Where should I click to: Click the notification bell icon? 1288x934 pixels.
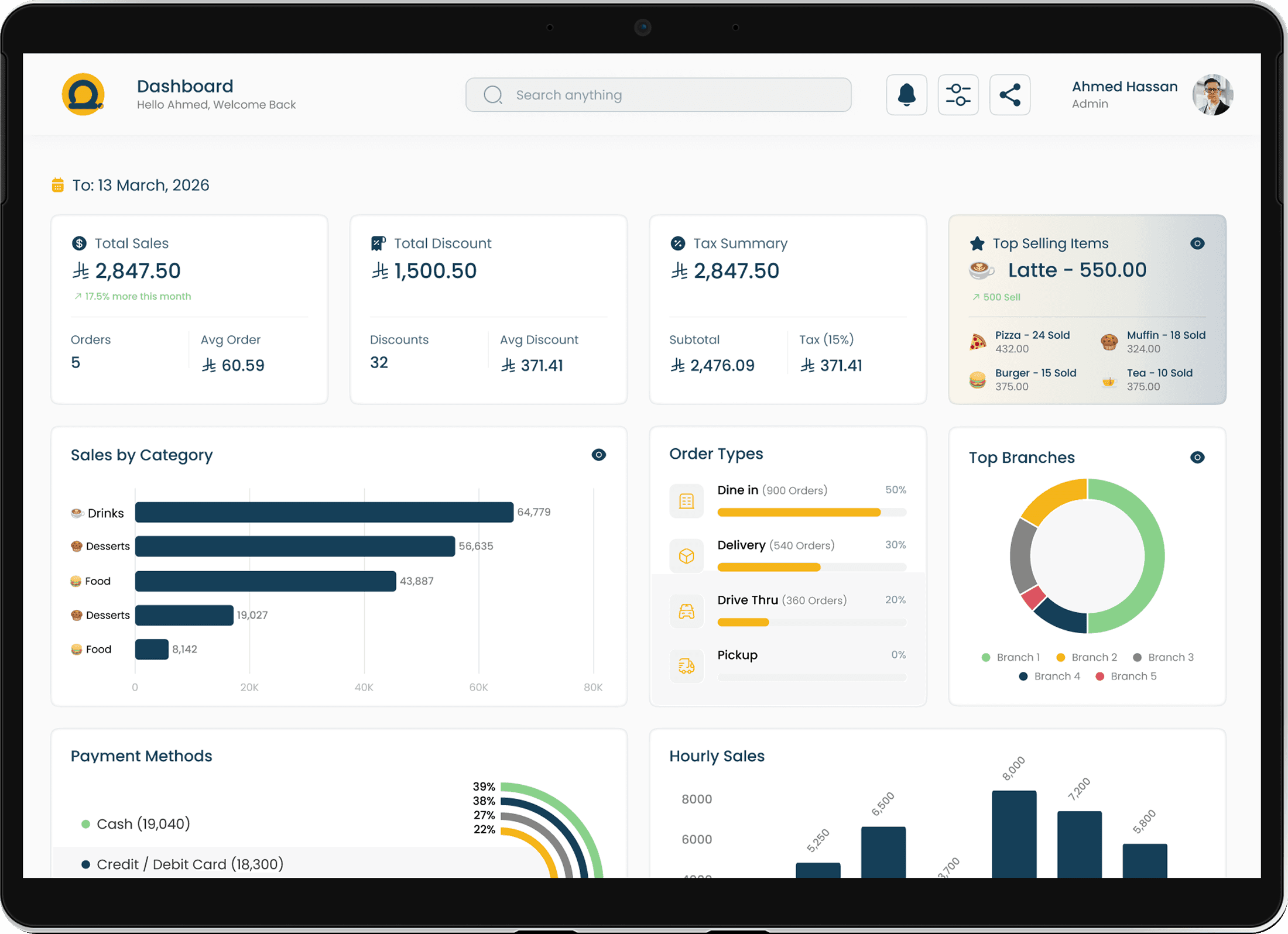coord(906,95)
